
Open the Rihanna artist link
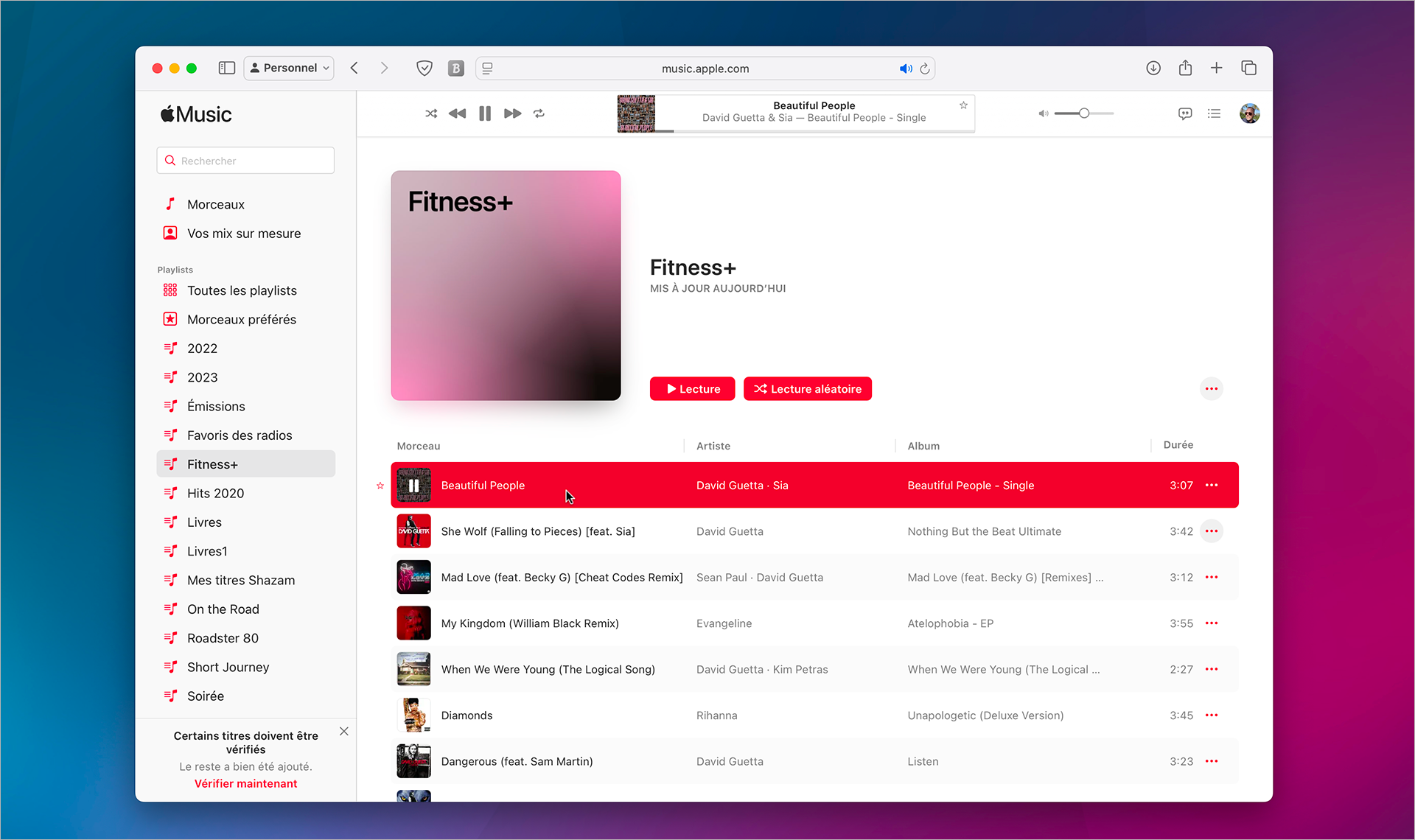click(x=716, y=715)
